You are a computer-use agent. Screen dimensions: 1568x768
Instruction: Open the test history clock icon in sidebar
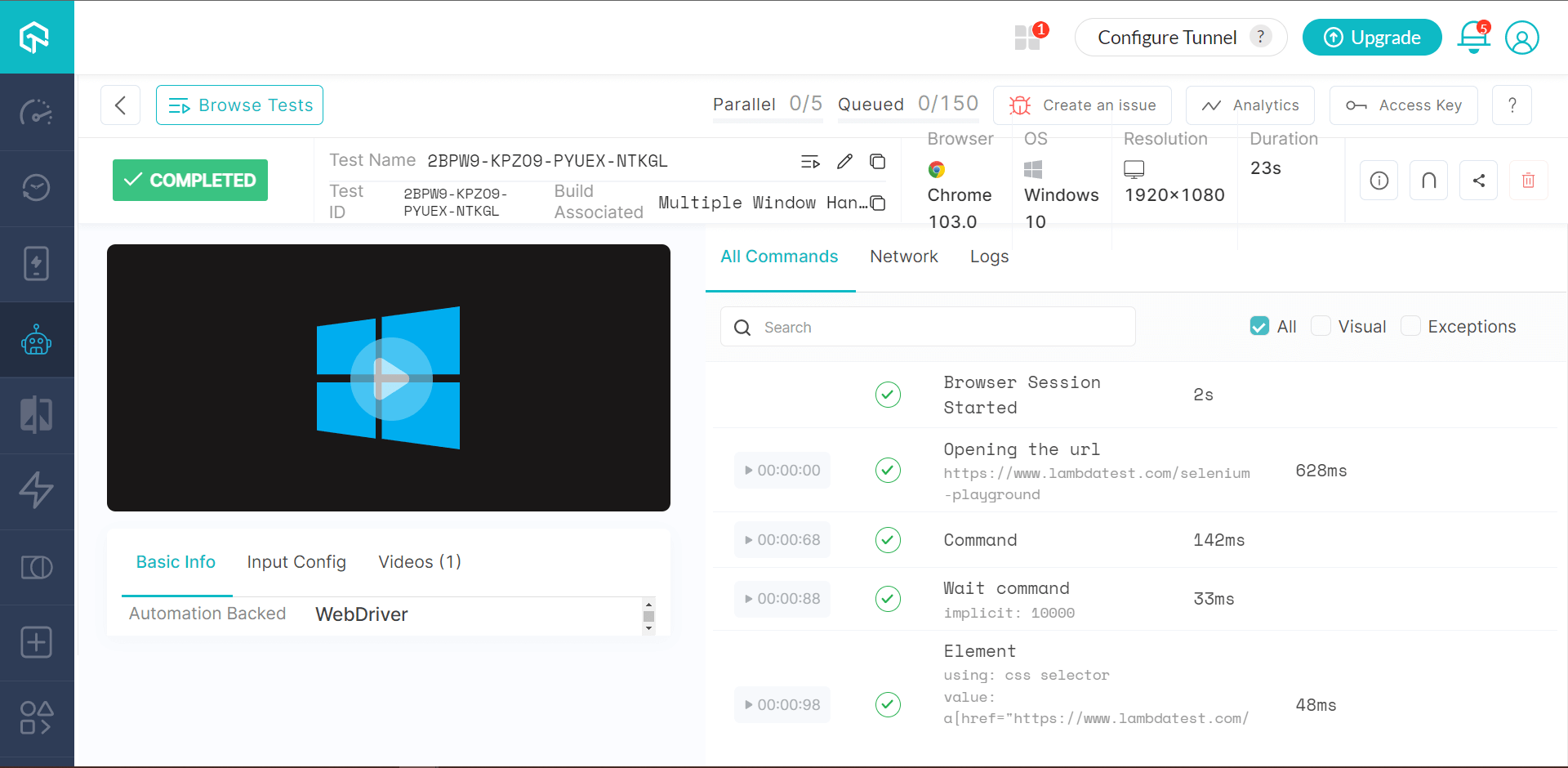(x=37, y=187)
